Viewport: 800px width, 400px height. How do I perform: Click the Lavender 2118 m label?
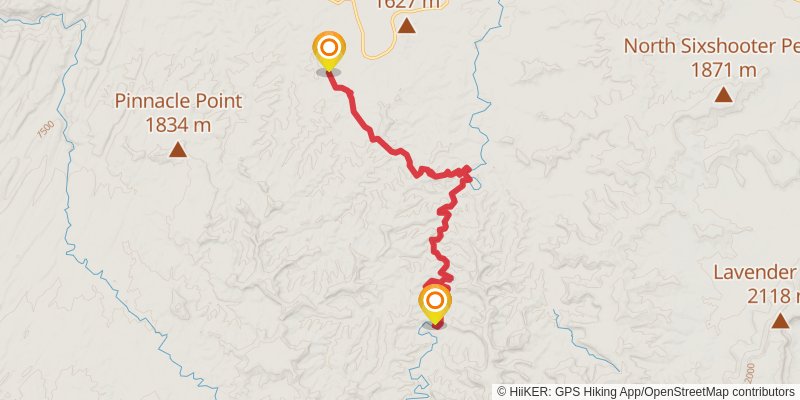[756, 284]
